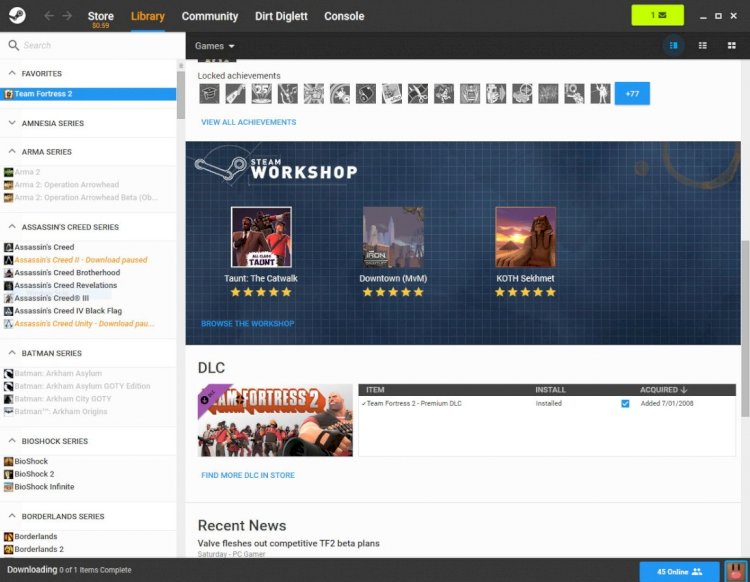Collapse the Assassin's Creed Series category
Viewport: 750px width, 582px height.
pos(12,227)
